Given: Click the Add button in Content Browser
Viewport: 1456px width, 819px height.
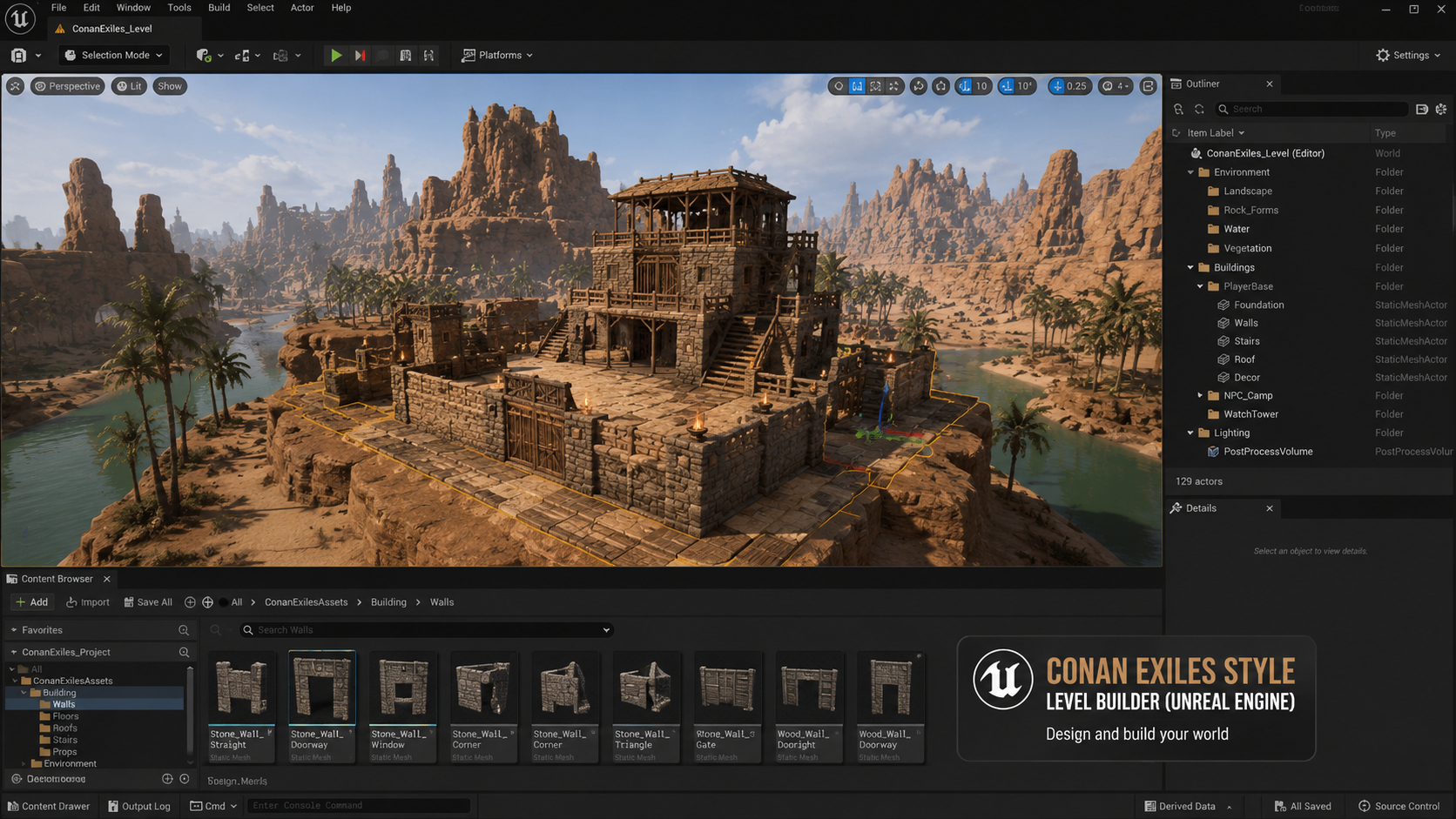Looking at the screenshot, I should [x=32, y=602].
